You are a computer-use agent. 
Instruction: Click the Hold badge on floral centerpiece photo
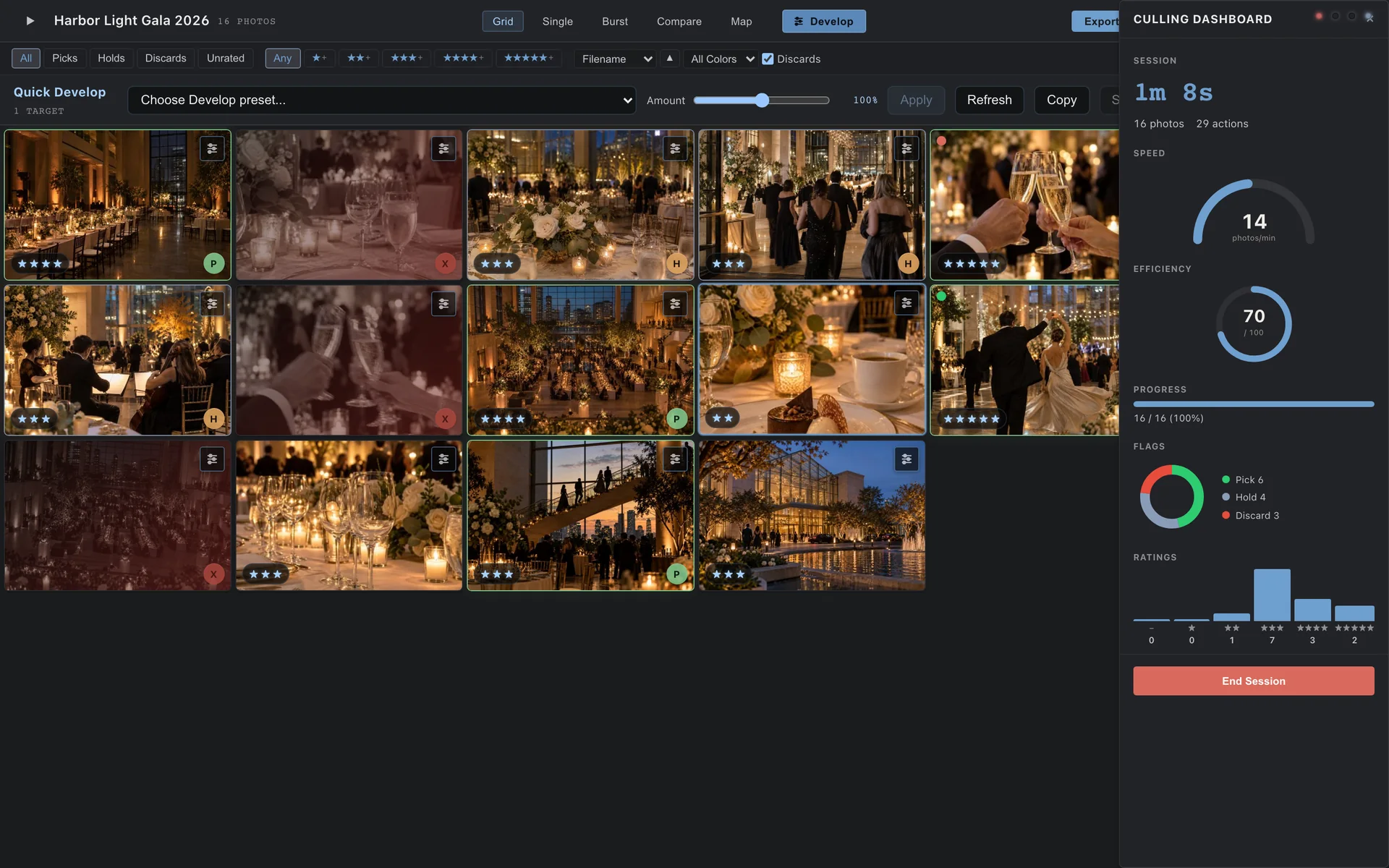pos(676,264)
